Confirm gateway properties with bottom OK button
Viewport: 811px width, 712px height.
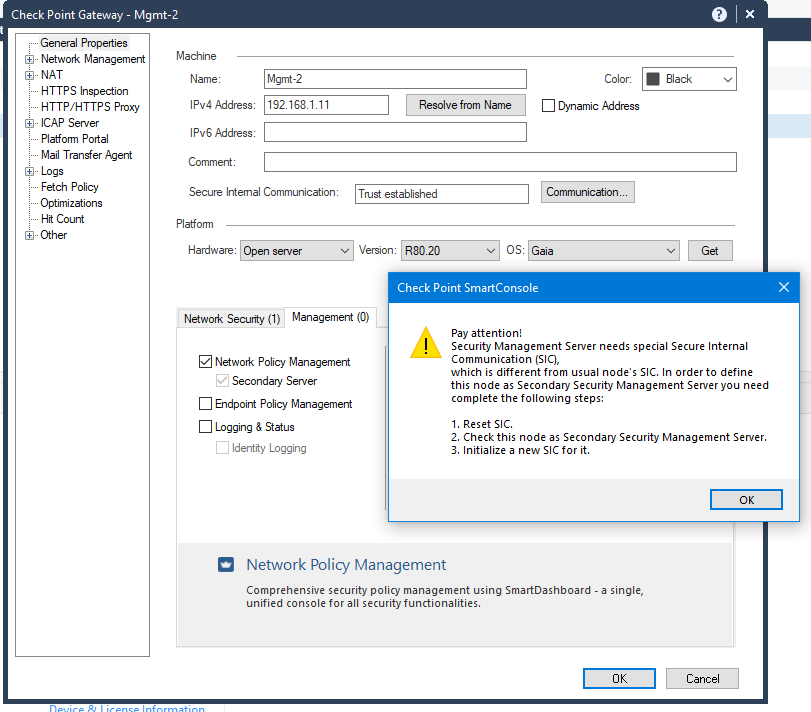[x=619, y=678]
